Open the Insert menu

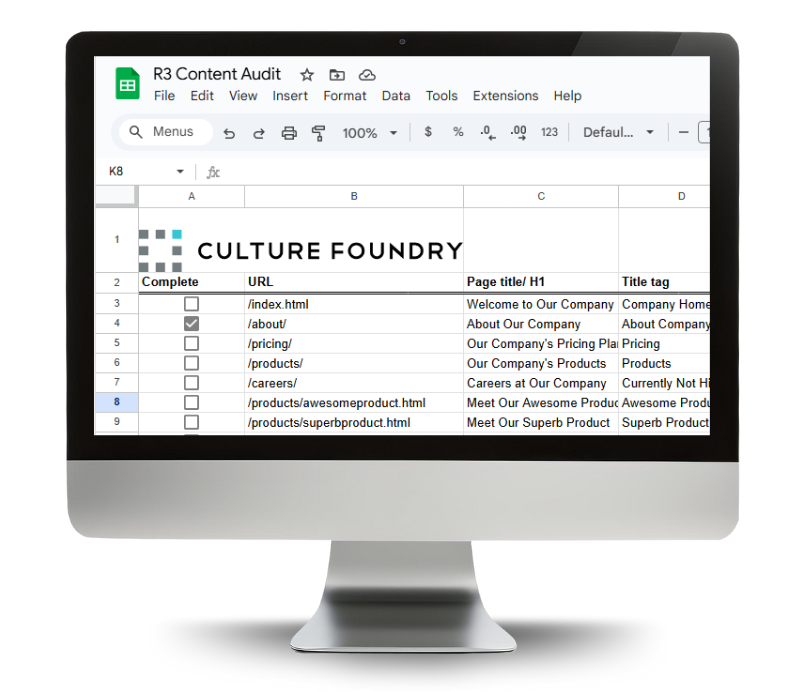290,96
